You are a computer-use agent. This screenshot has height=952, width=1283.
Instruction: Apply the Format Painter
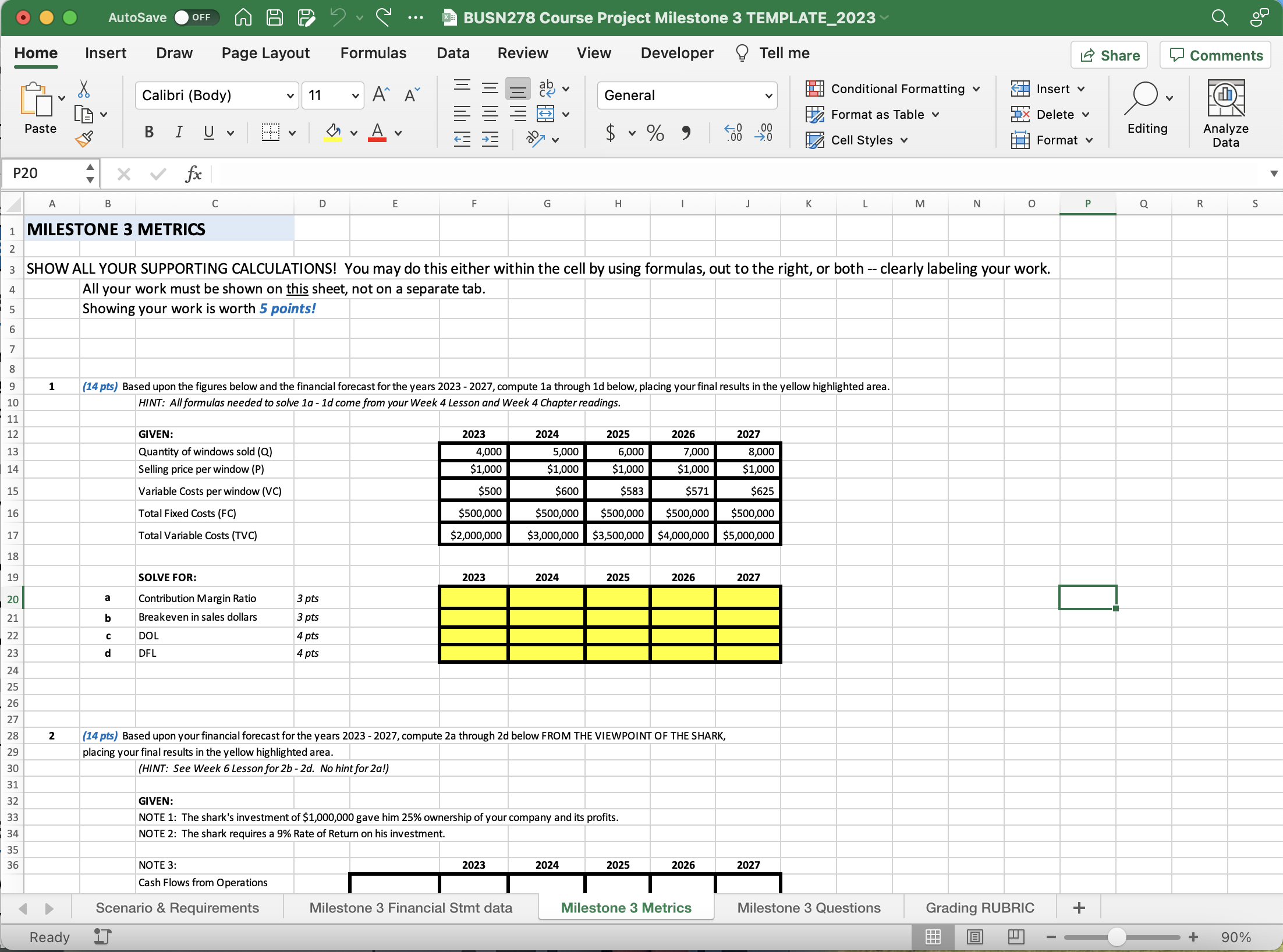coord(84,139)
